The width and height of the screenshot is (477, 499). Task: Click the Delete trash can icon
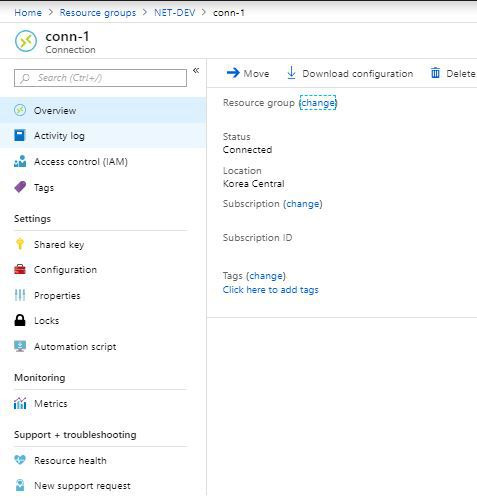coord(435,73)
